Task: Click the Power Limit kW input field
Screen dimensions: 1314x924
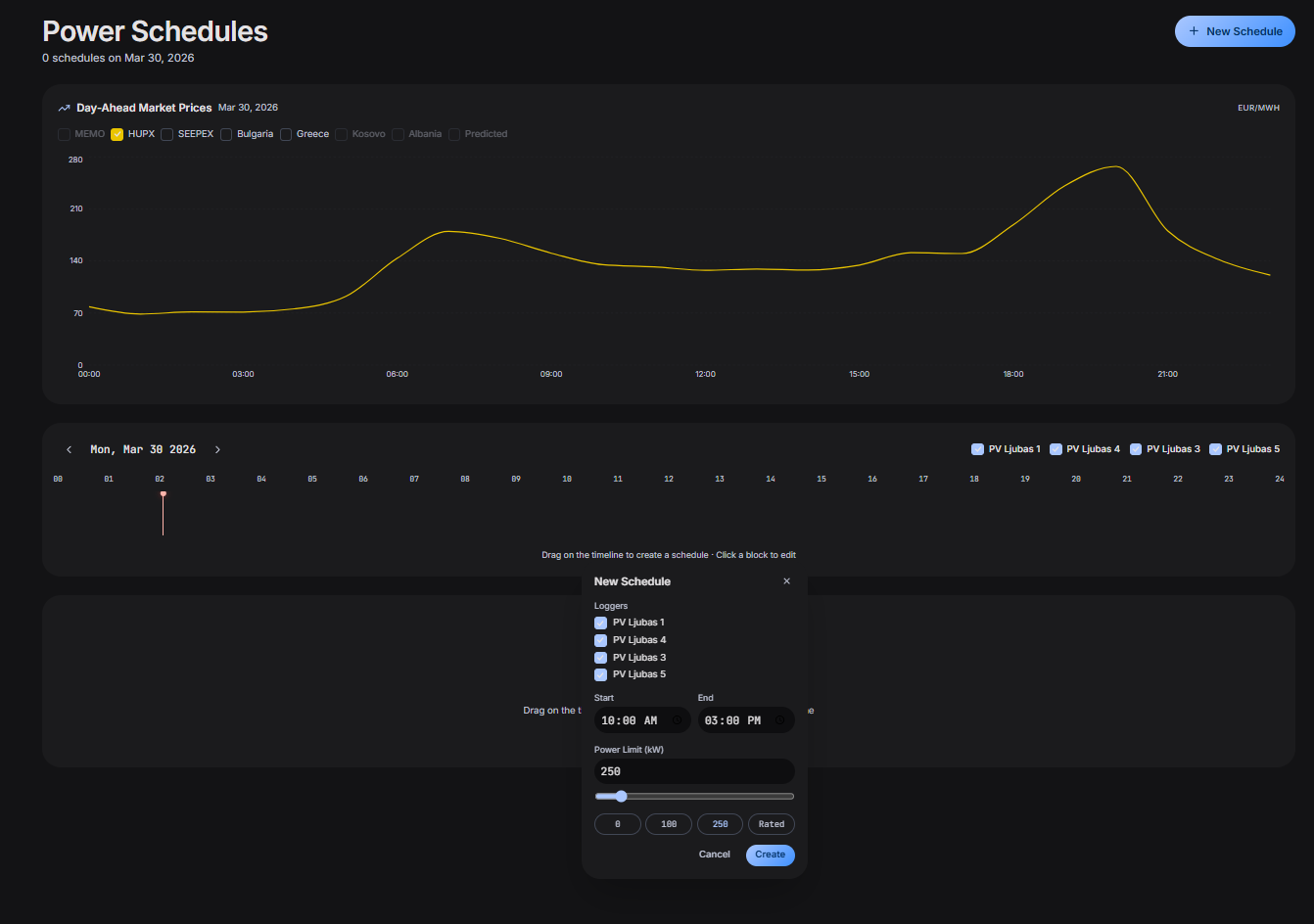Action: (x=694, y=771)
